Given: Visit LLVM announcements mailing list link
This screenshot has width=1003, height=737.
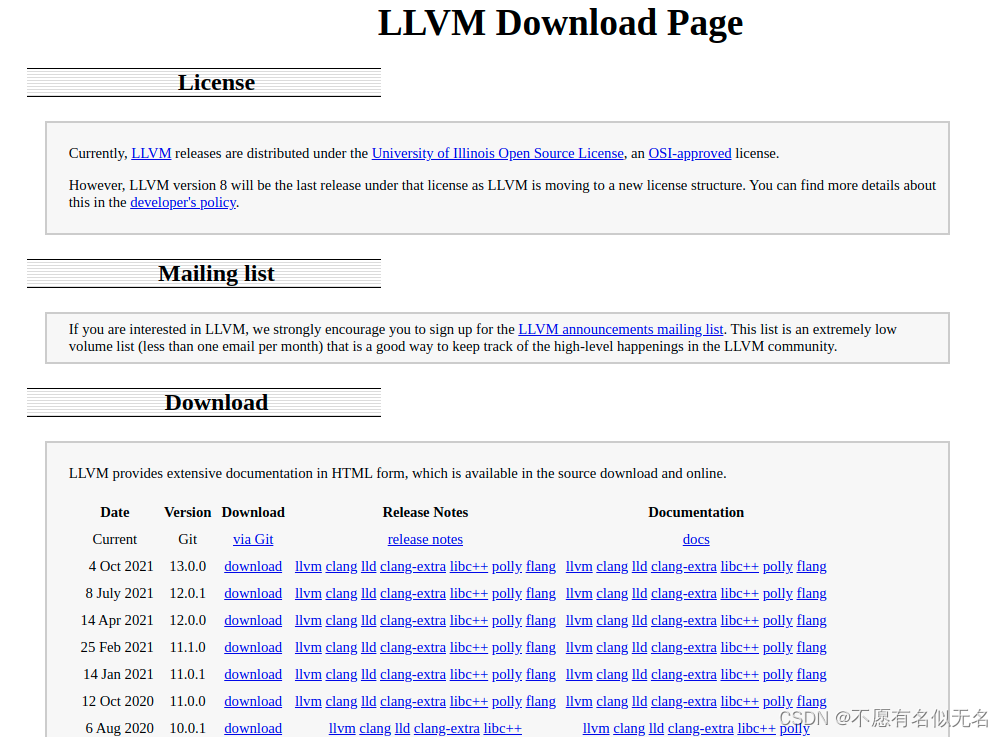Looking at the screenshot, I should [620, 329].
